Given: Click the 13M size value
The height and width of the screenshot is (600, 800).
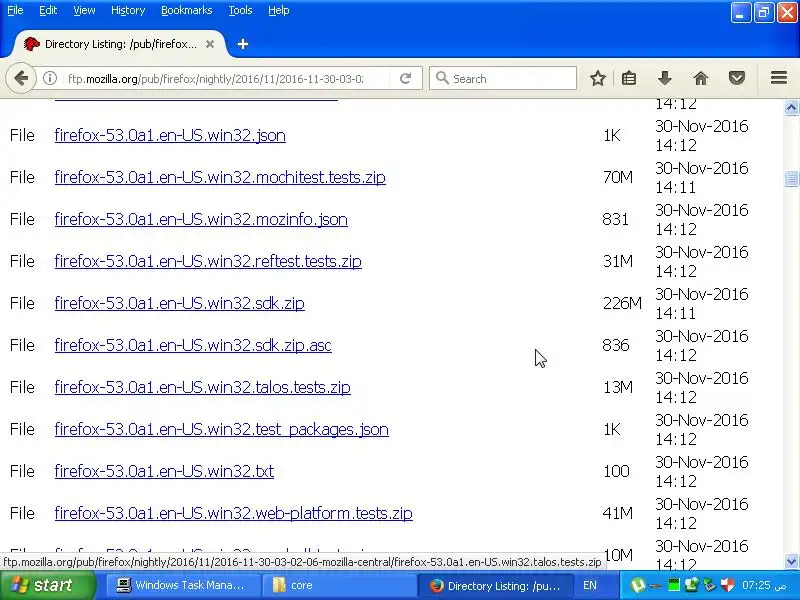Looking at the screenshot, I should coord(617,387).
